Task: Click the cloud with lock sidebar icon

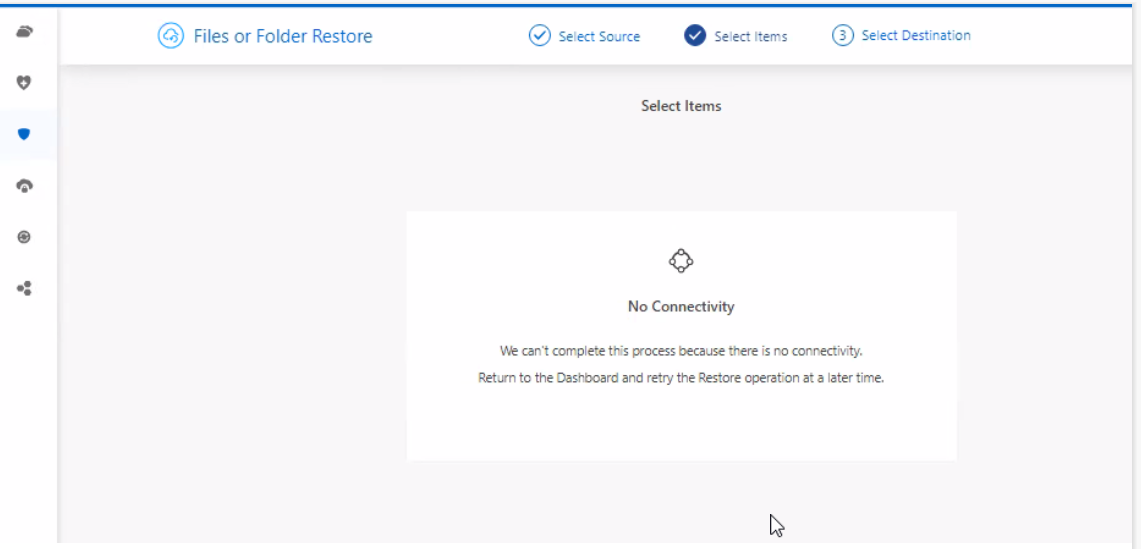Action: point(25,186)
